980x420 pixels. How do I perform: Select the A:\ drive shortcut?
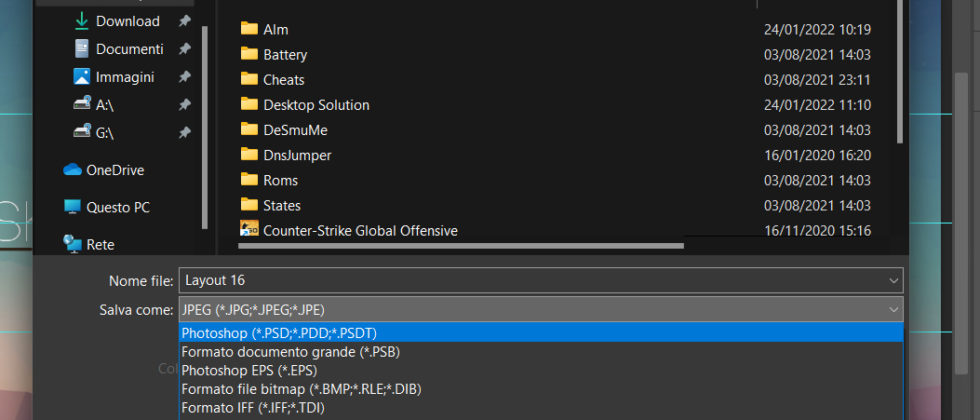[x=104, y=105]
